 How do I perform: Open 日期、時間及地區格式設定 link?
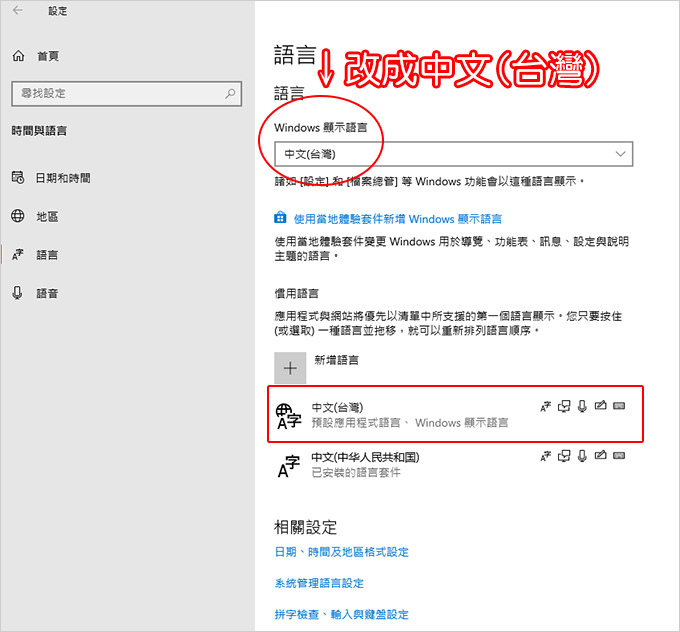[x=342, y=552]
